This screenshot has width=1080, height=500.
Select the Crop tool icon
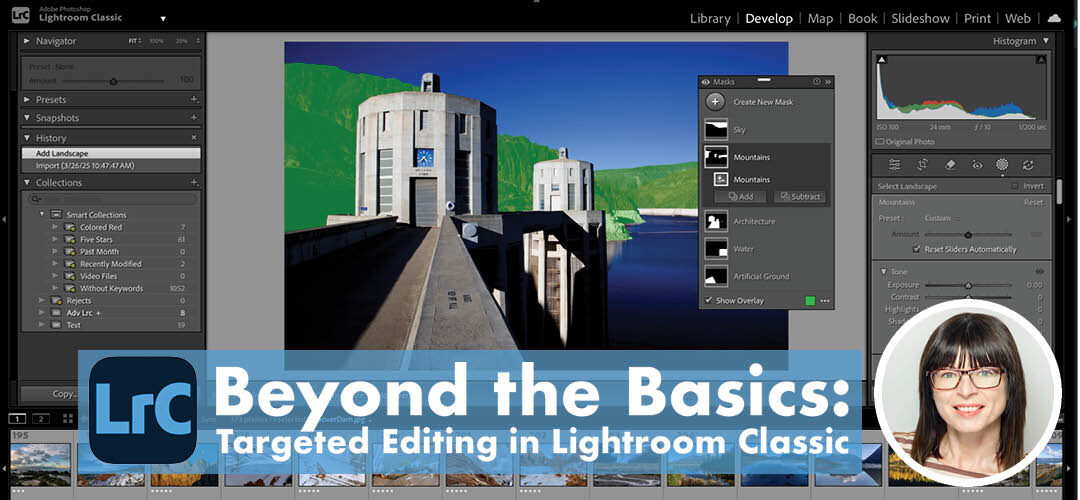pos(923,165)
